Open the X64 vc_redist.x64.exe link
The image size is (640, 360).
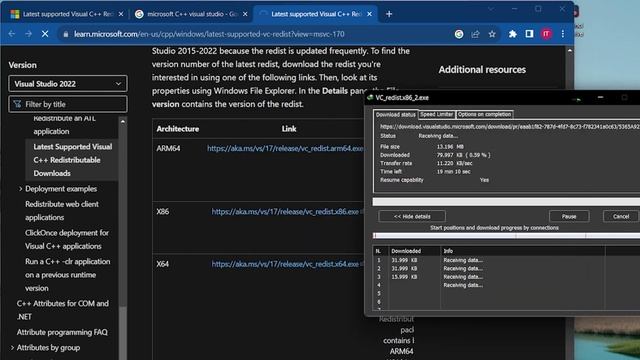pos(285,264)
